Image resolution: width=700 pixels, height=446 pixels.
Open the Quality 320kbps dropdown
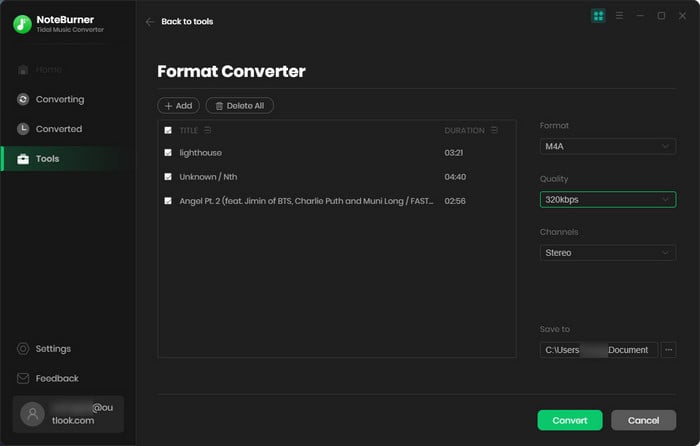pos(608,200)
